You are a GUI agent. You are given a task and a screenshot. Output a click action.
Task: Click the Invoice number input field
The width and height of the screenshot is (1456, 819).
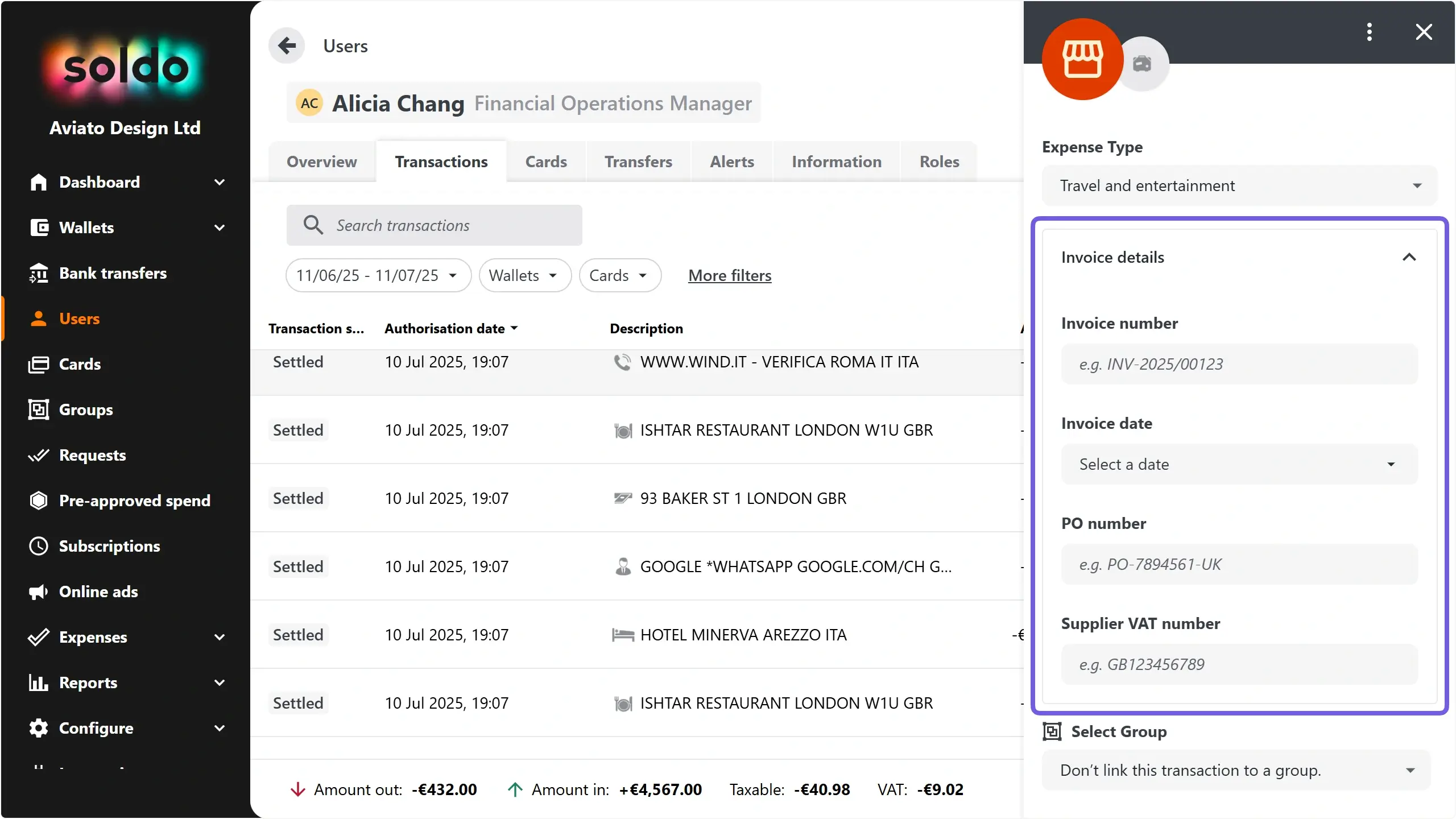coord(1239,364)
